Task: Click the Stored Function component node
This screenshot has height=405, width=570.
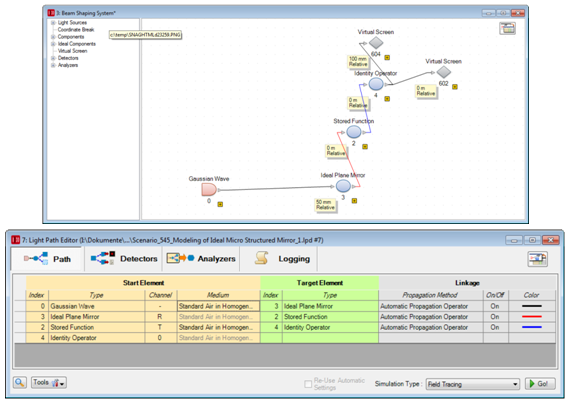Action: [353, 132]
